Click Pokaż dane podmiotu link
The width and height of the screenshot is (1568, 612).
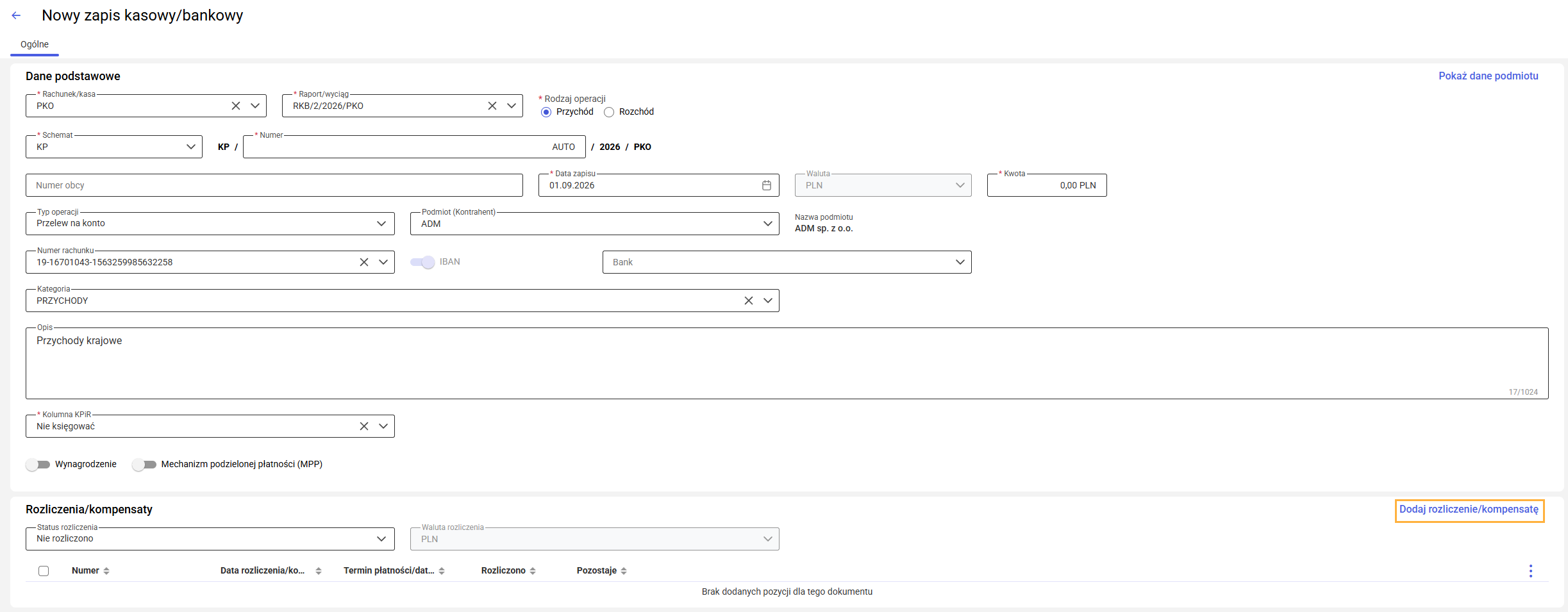[x=1489, y=76]
